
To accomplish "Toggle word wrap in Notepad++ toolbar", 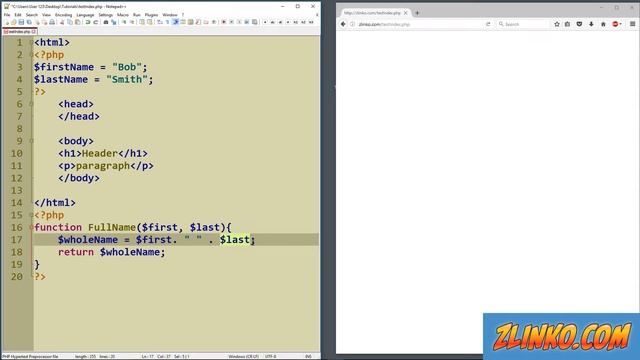I will pos(160,22).
